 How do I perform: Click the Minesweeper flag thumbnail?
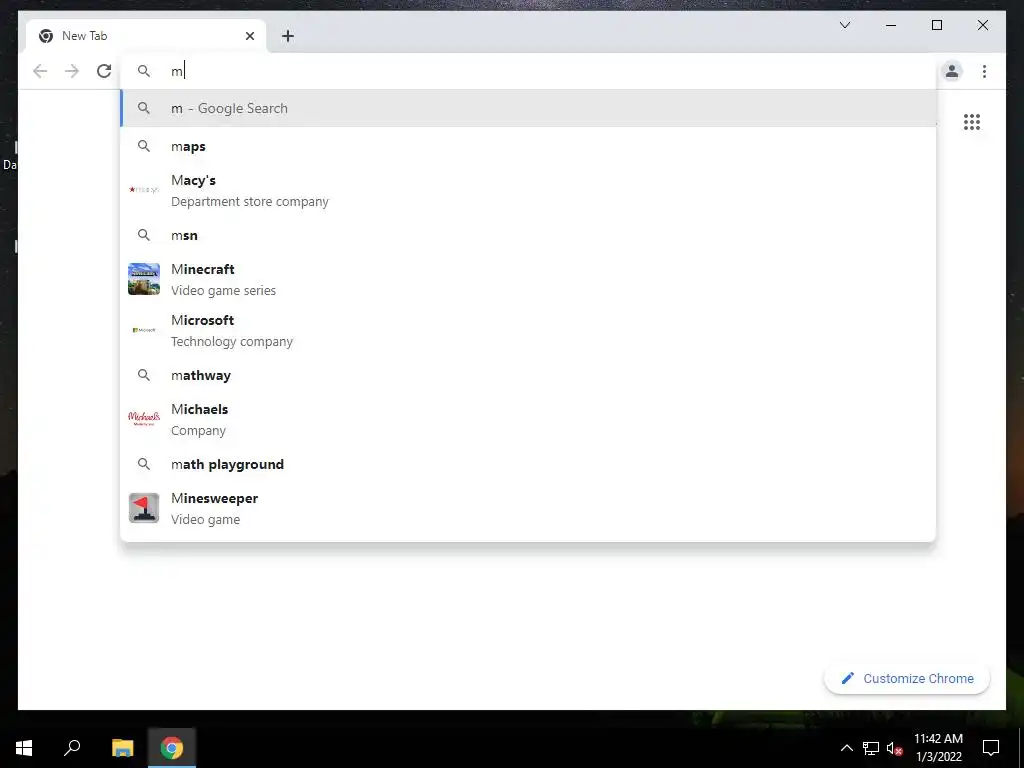coord(144,508)
